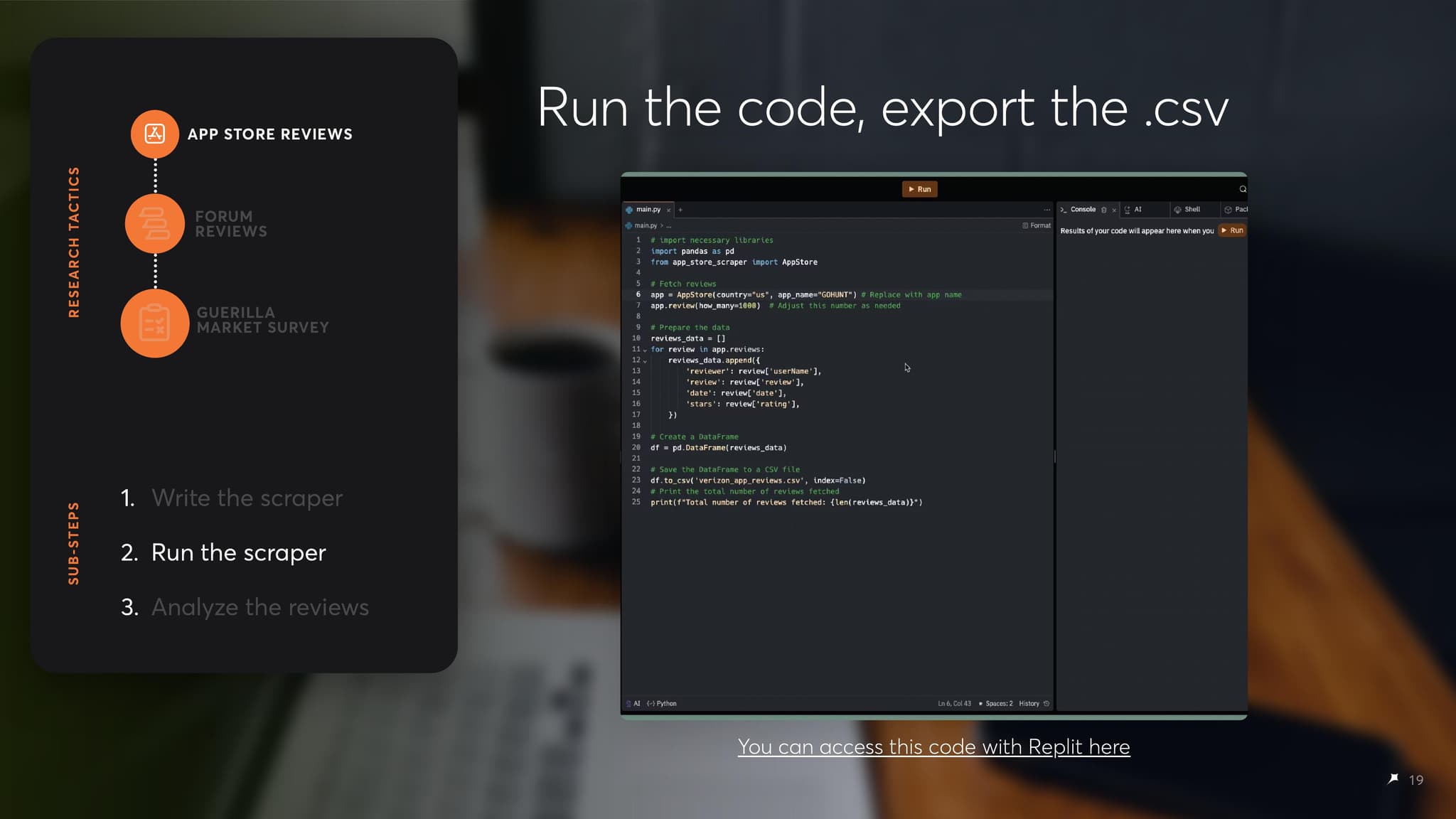This screenshot has width=1456, height=819.
Task: Click the 'SUB-STEPS' vertical label
Action: click(74, 544)
